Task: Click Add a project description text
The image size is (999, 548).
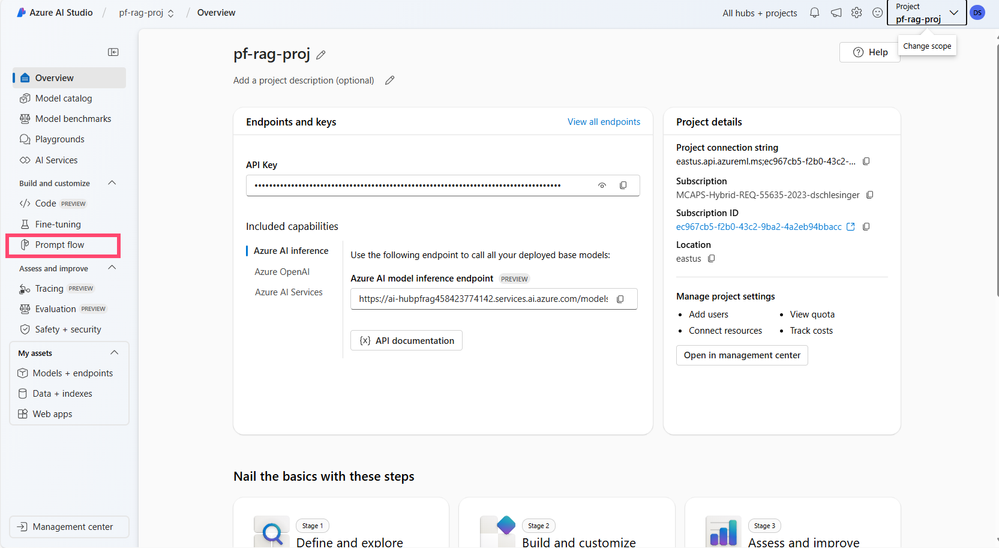Action: 303,80
